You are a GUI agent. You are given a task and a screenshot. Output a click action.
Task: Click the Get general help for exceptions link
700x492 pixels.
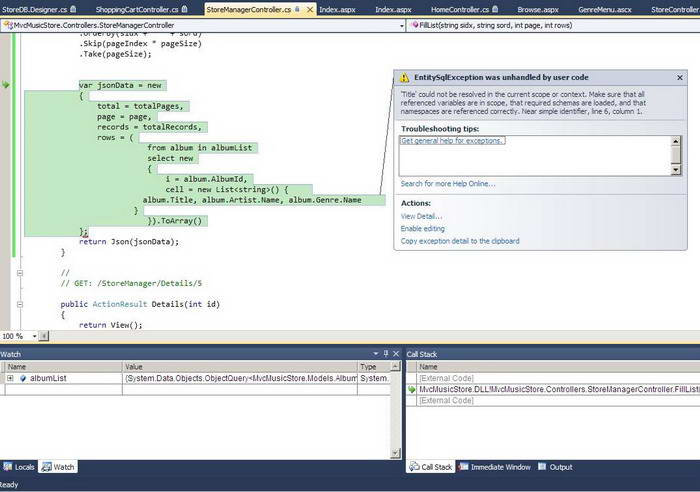(x=452, y=141)
